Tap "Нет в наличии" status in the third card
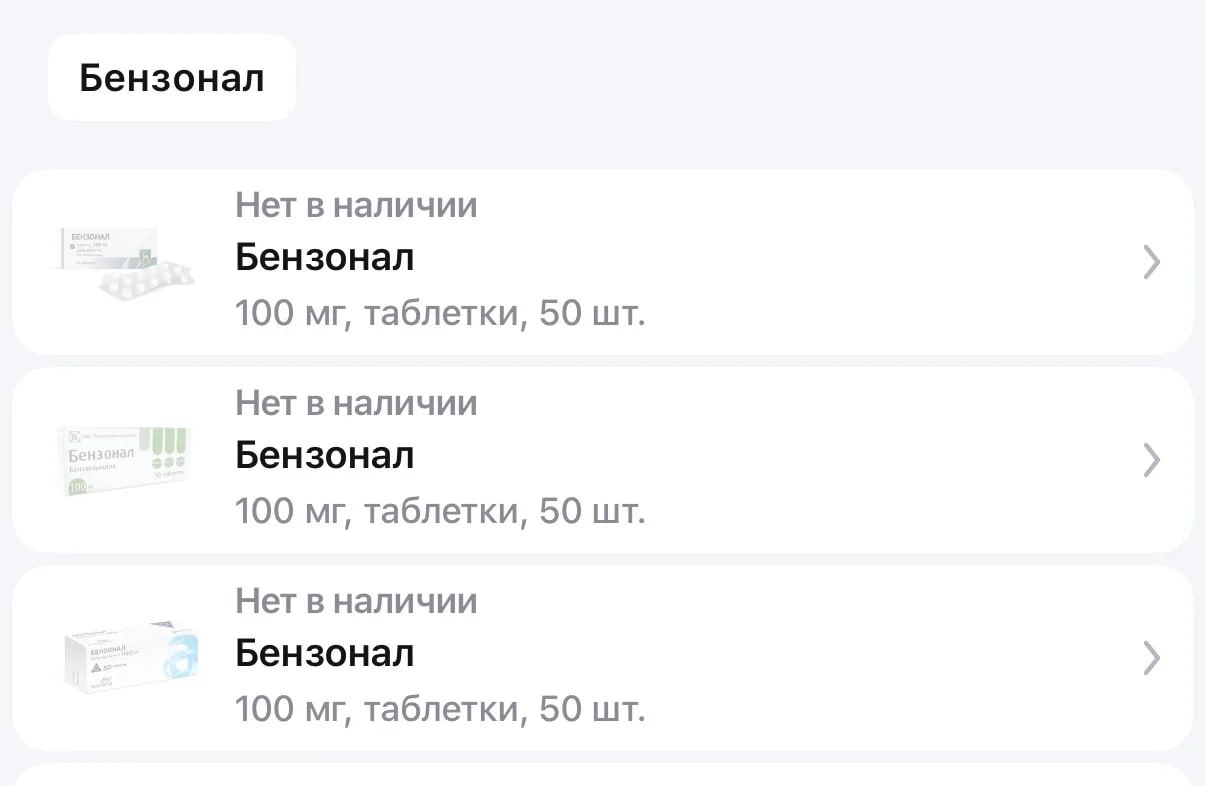The width and height of the screenshot is (1206, 786). click(x=356, y=601)
